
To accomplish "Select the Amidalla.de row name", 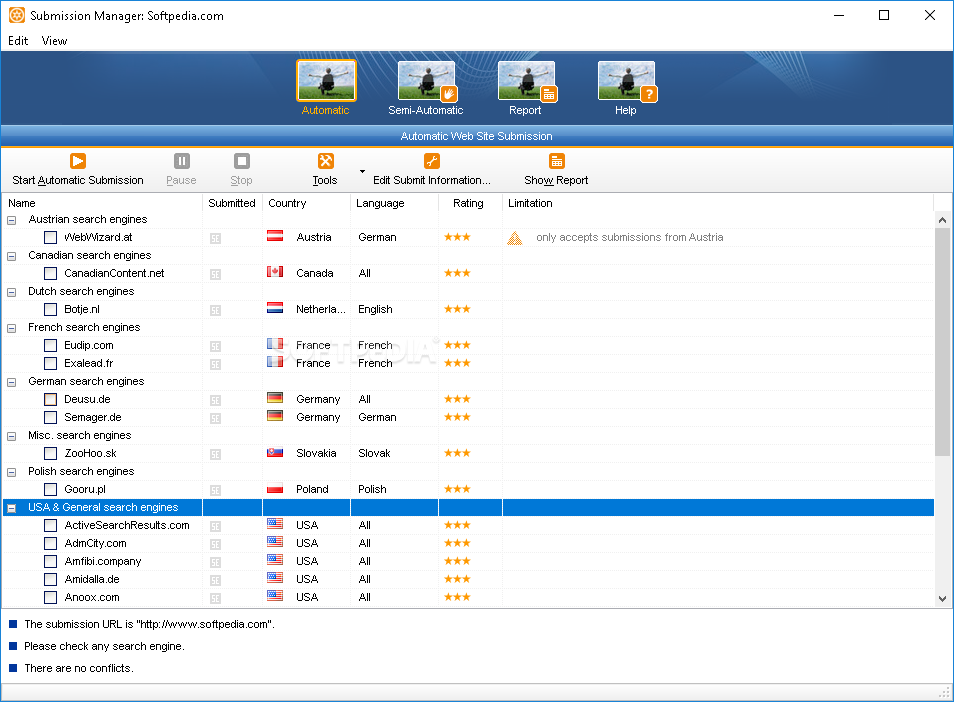I will [92, 579].
